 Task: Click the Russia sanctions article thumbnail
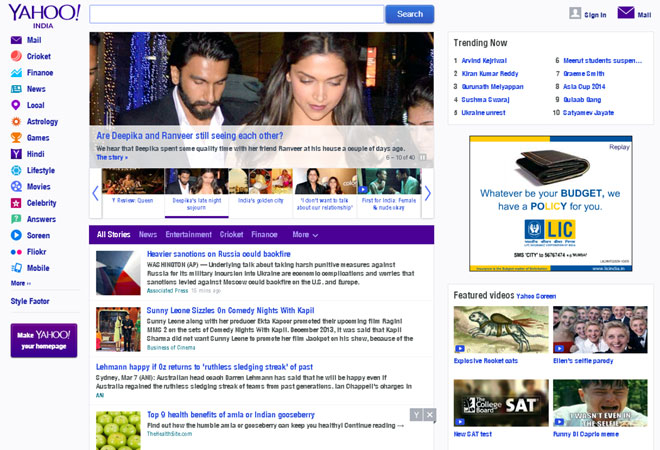coord(118,273)
